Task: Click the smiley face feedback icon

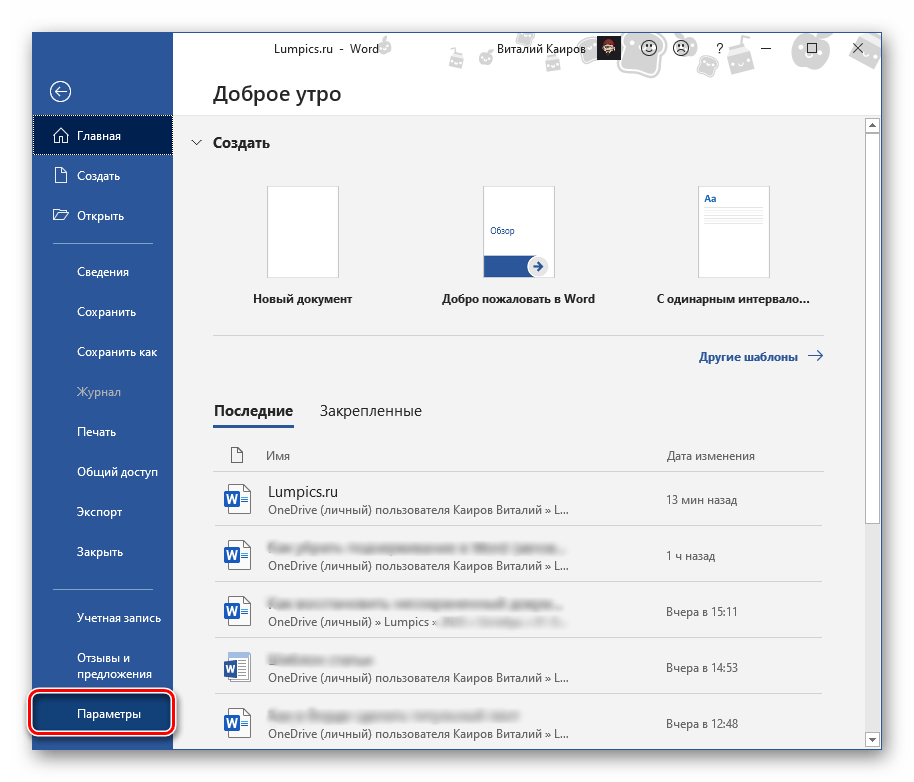Action: 649,48
